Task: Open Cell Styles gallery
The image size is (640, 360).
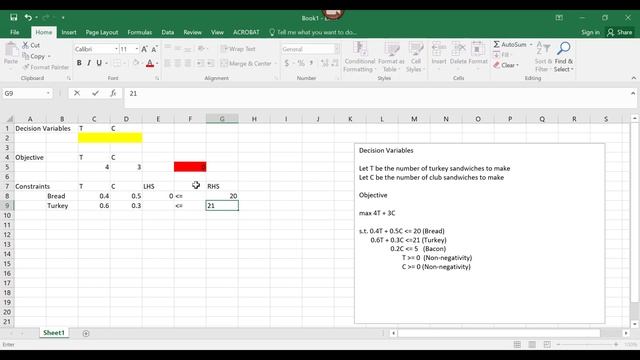Action: tap(416, 57)
